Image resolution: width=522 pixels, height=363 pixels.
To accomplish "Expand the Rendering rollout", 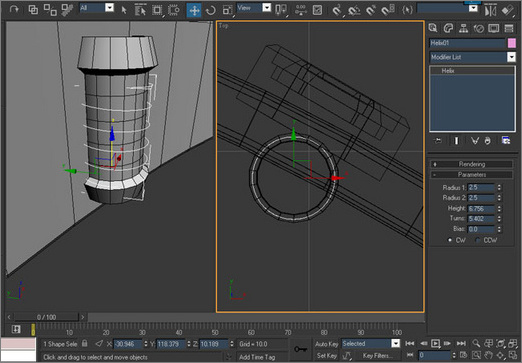I will click(471, 164).
